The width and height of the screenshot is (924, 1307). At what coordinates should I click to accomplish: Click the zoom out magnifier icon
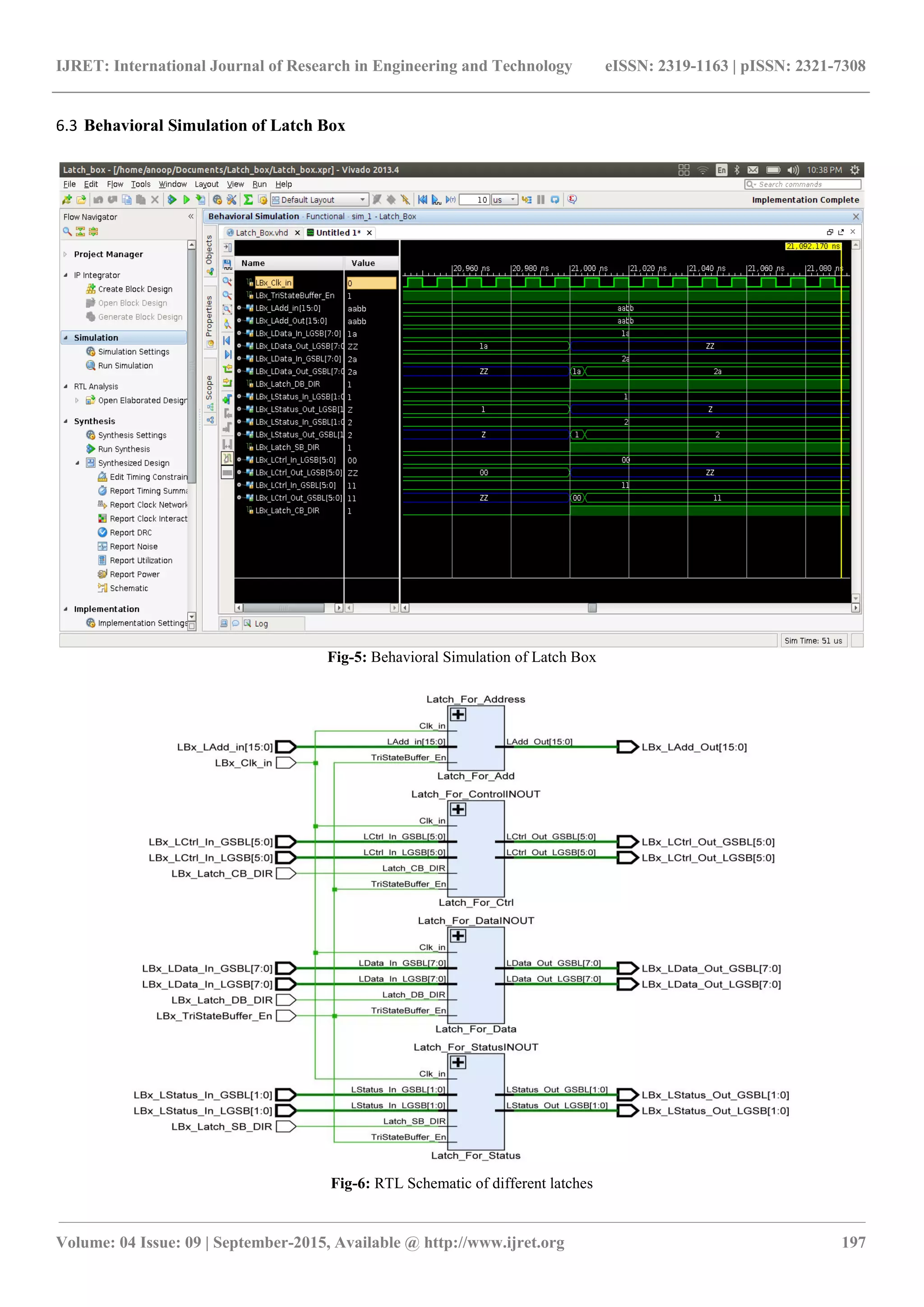pyautogui.click(x=226, y=295)
